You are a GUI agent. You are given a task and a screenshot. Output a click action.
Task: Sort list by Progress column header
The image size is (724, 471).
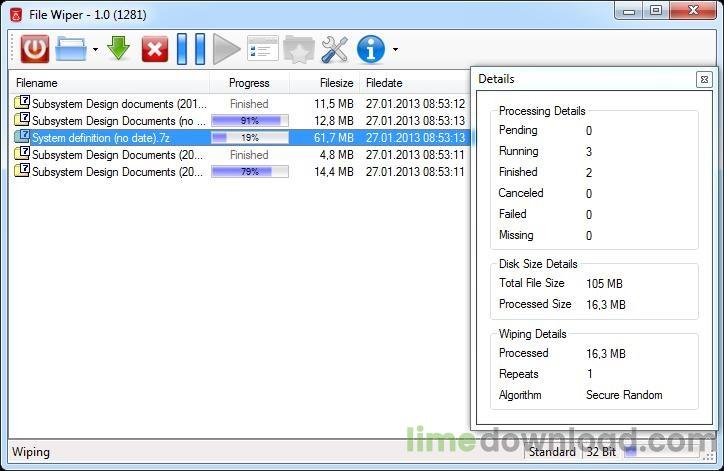tap(249, 83)
